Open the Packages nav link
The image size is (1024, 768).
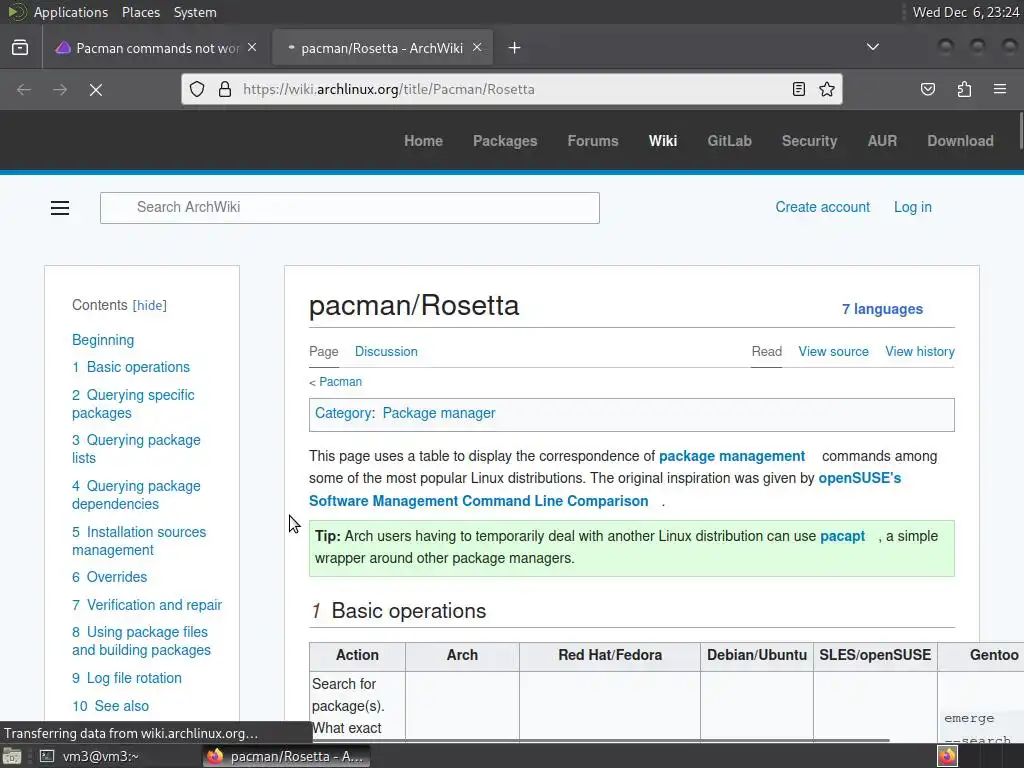click(x=505, y=141)
